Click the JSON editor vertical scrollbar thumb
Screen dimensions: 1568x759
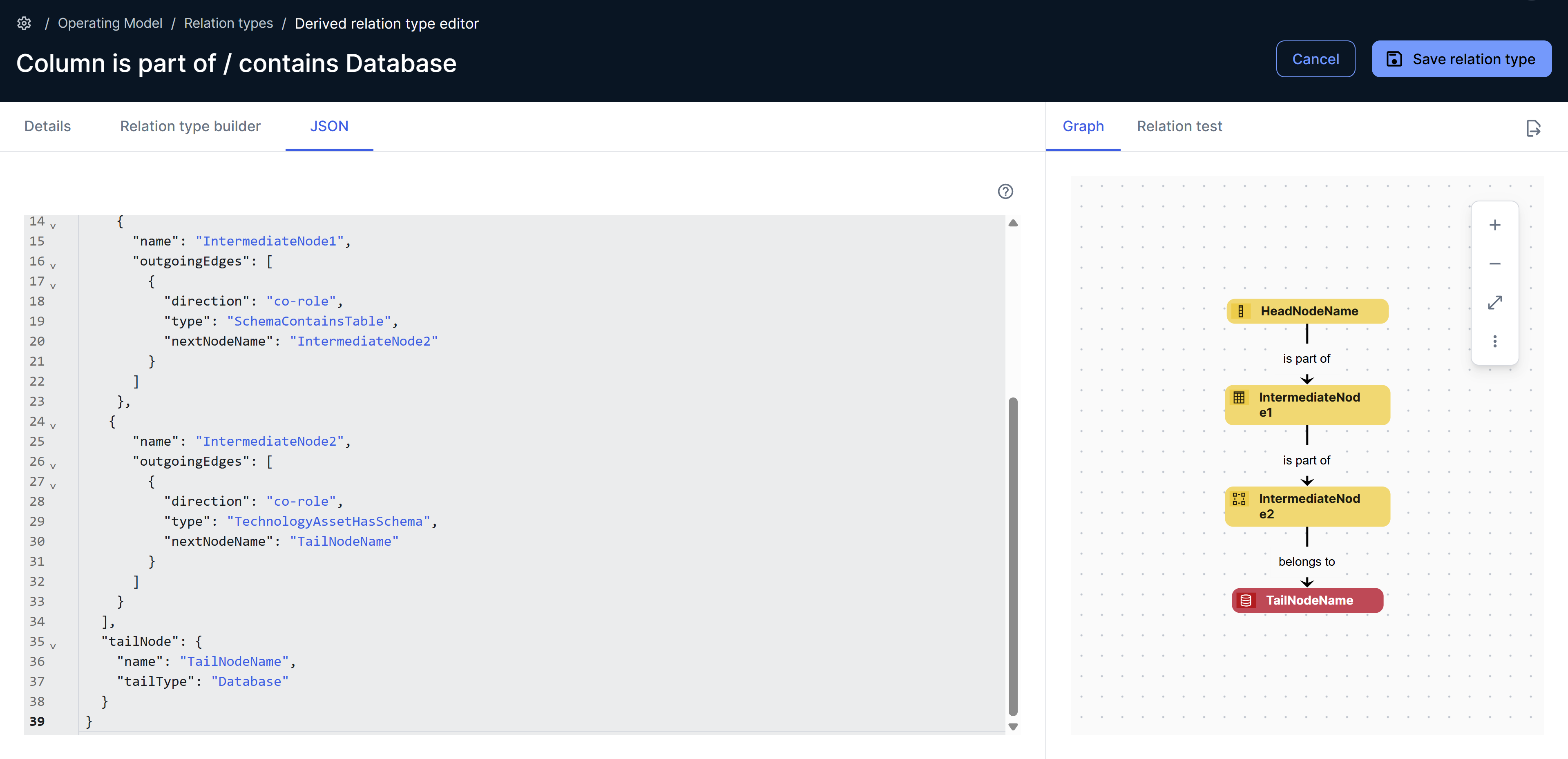[x=1013, y=556]
